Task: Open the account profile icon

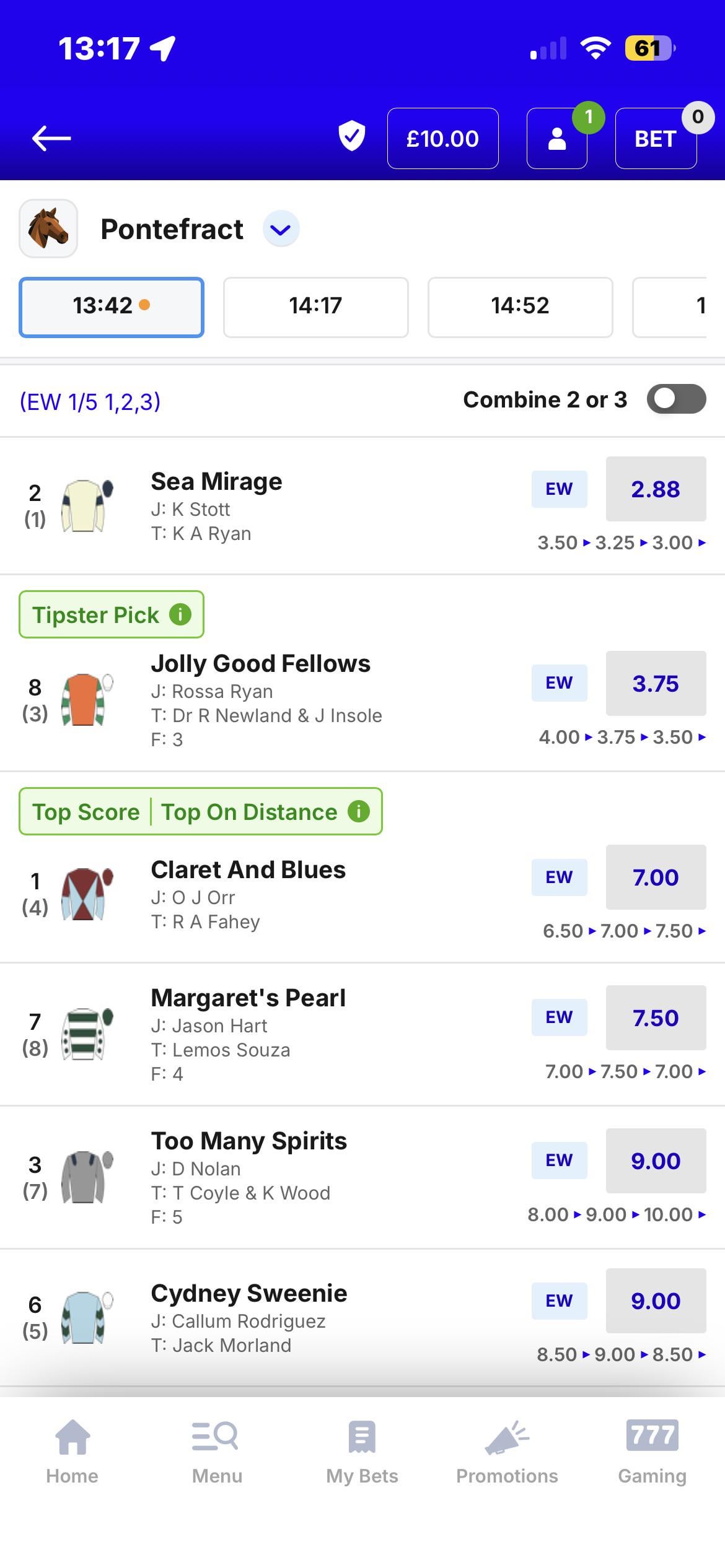Action: (557, 139)
